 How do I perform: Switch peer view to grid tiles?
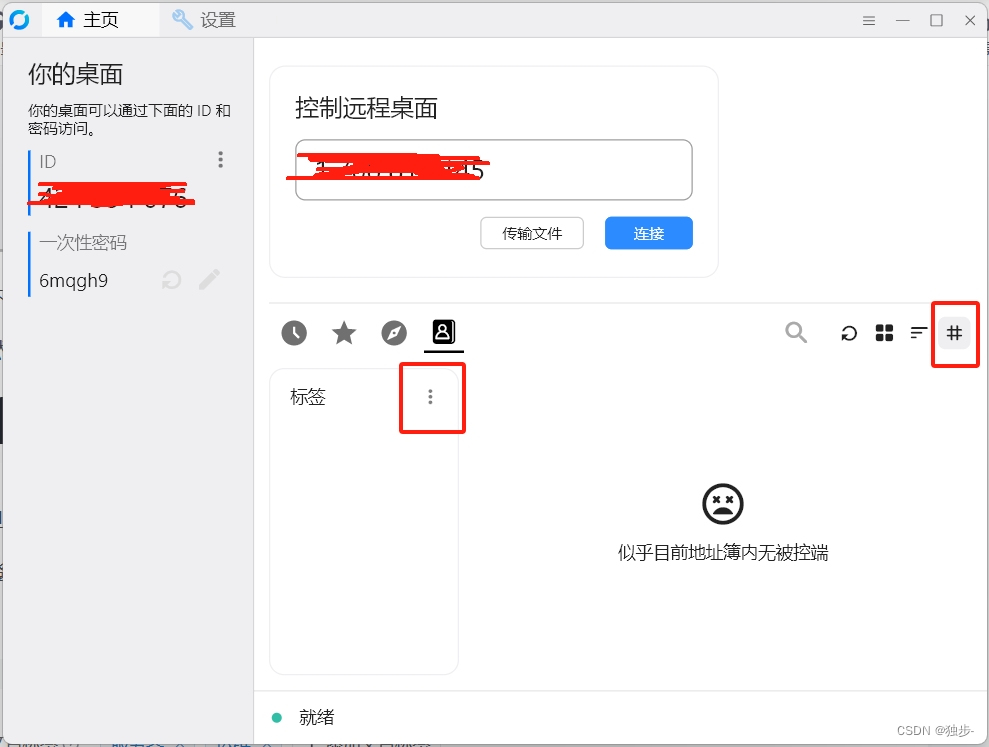(x=884, y=332)
